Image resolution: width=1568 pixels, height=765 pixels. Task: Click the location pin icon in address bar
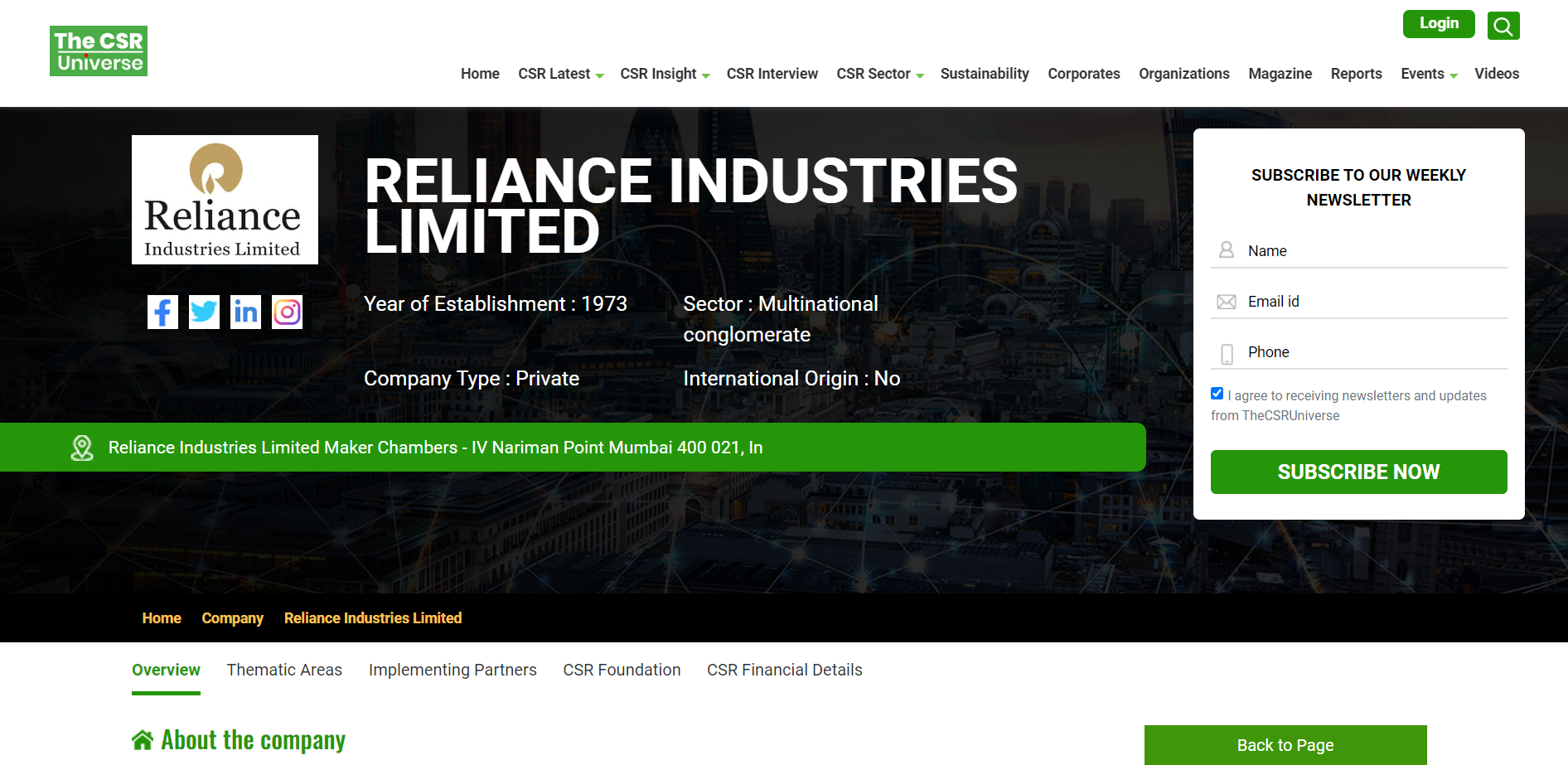pyautogui.click(x=82, y=448)
